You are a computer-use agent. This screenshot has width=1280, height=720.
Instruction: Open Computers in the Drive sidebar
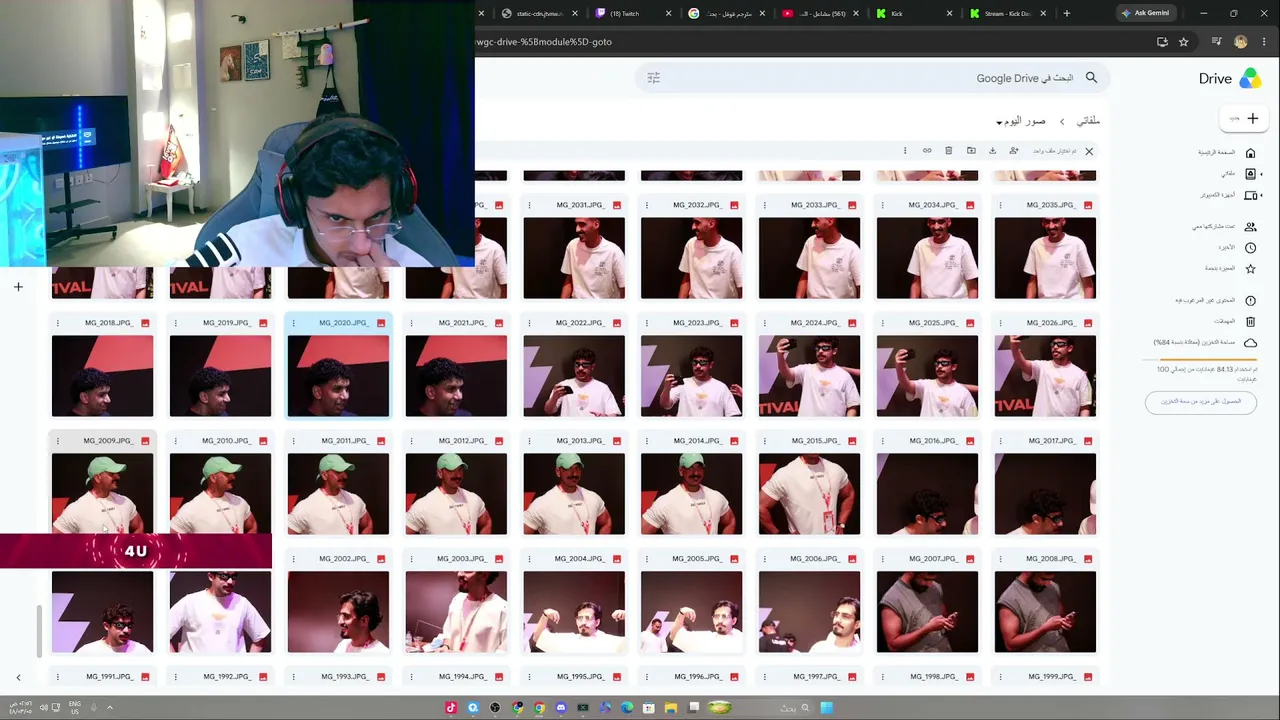click(1250, 195)
